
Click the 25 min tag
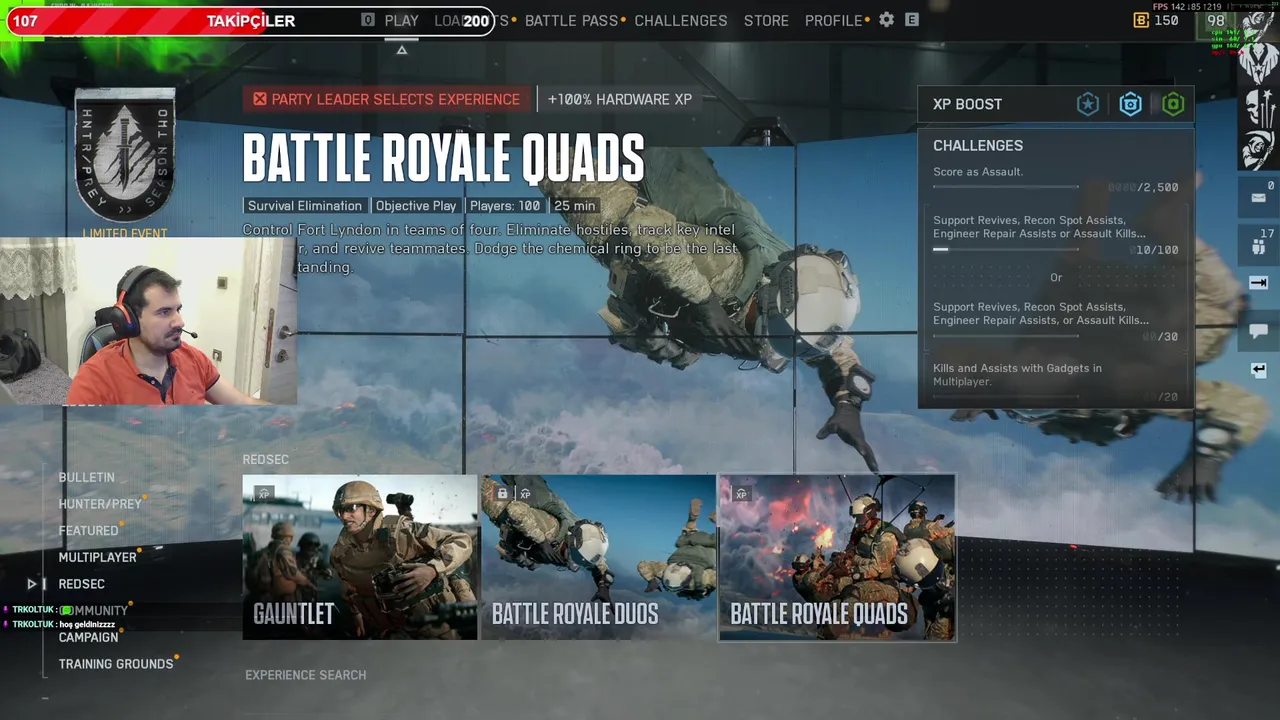coord(575,206)
